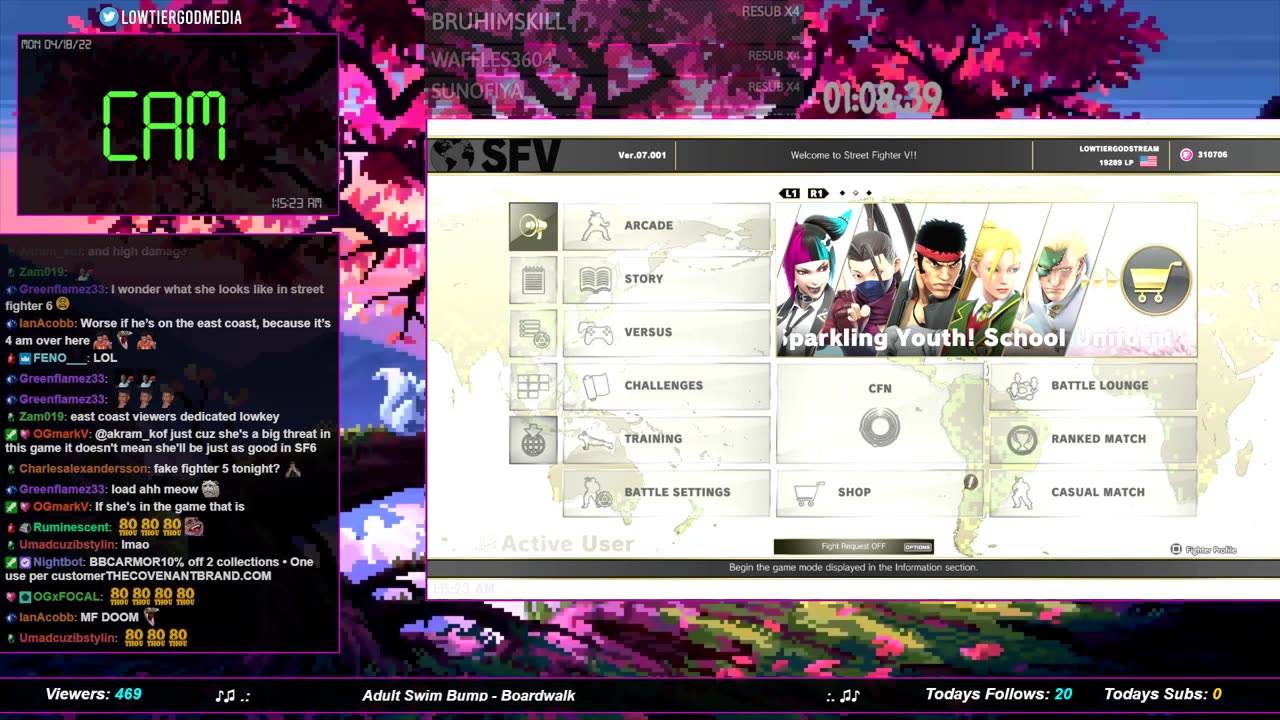Click the circular CFN ring icon
Image resolution: width=1280 pixels, height=720 pixels.
[x=880, y=427]
